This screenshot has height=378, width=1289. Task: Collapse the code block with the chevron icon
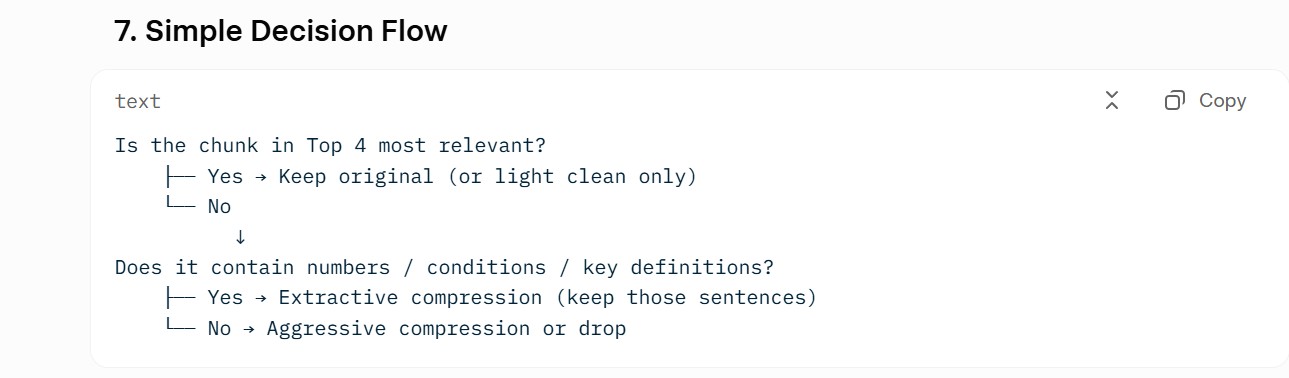[x=1112, y=100]
